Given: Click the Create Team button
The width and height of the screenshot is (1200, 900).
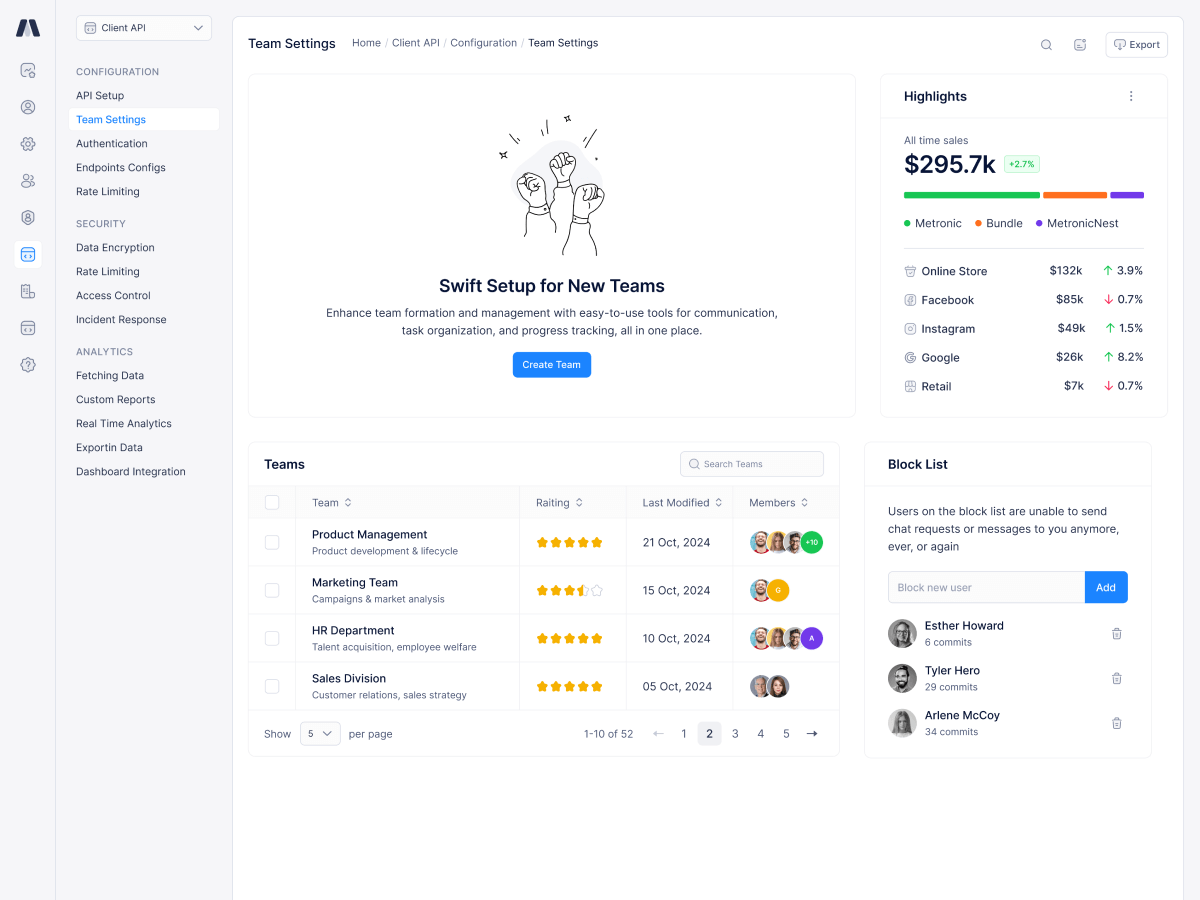Looking at the screenshot, I should (x=551, y=364).
